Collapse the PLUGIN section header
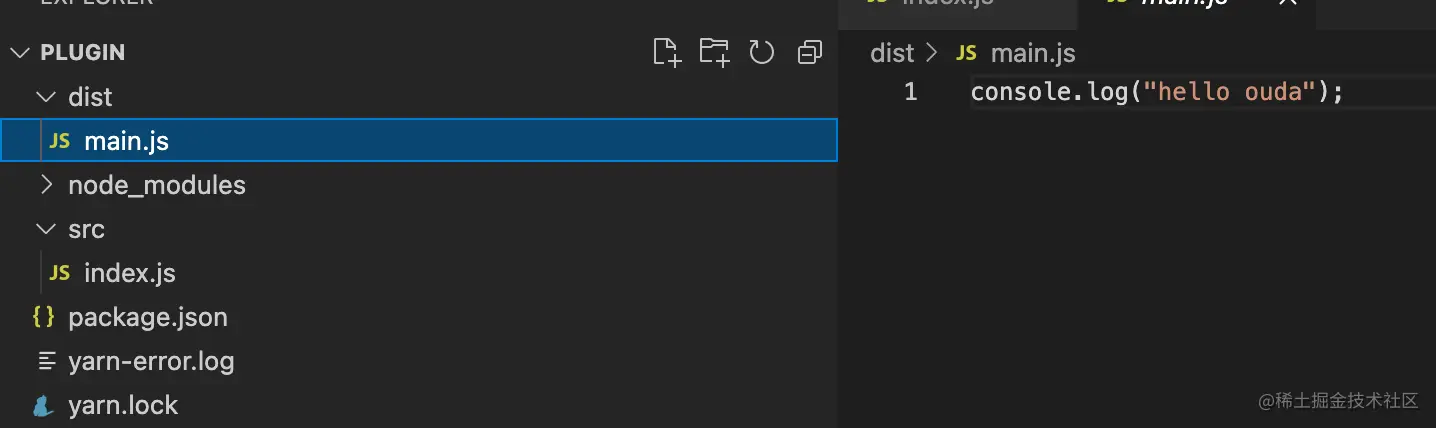This screenshot has height=428, width=1436. (x=20, y=52)
